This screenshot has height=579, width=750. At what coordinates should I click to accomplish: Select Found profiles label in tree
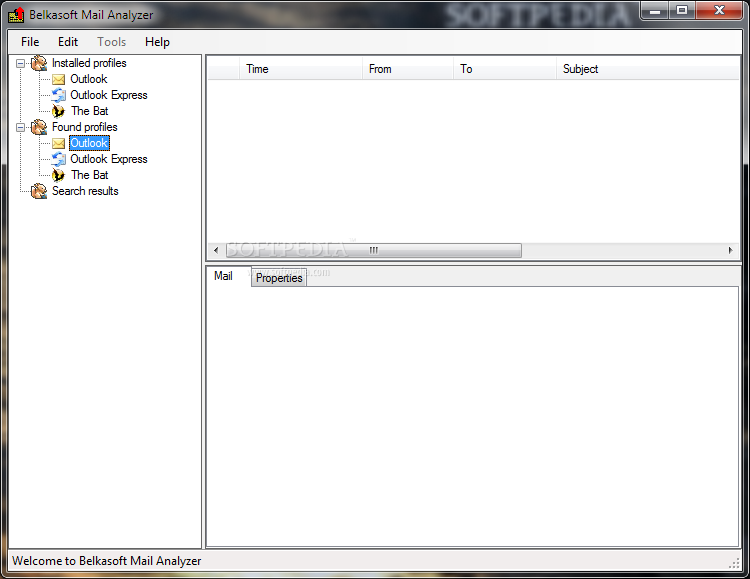(85, 127)
